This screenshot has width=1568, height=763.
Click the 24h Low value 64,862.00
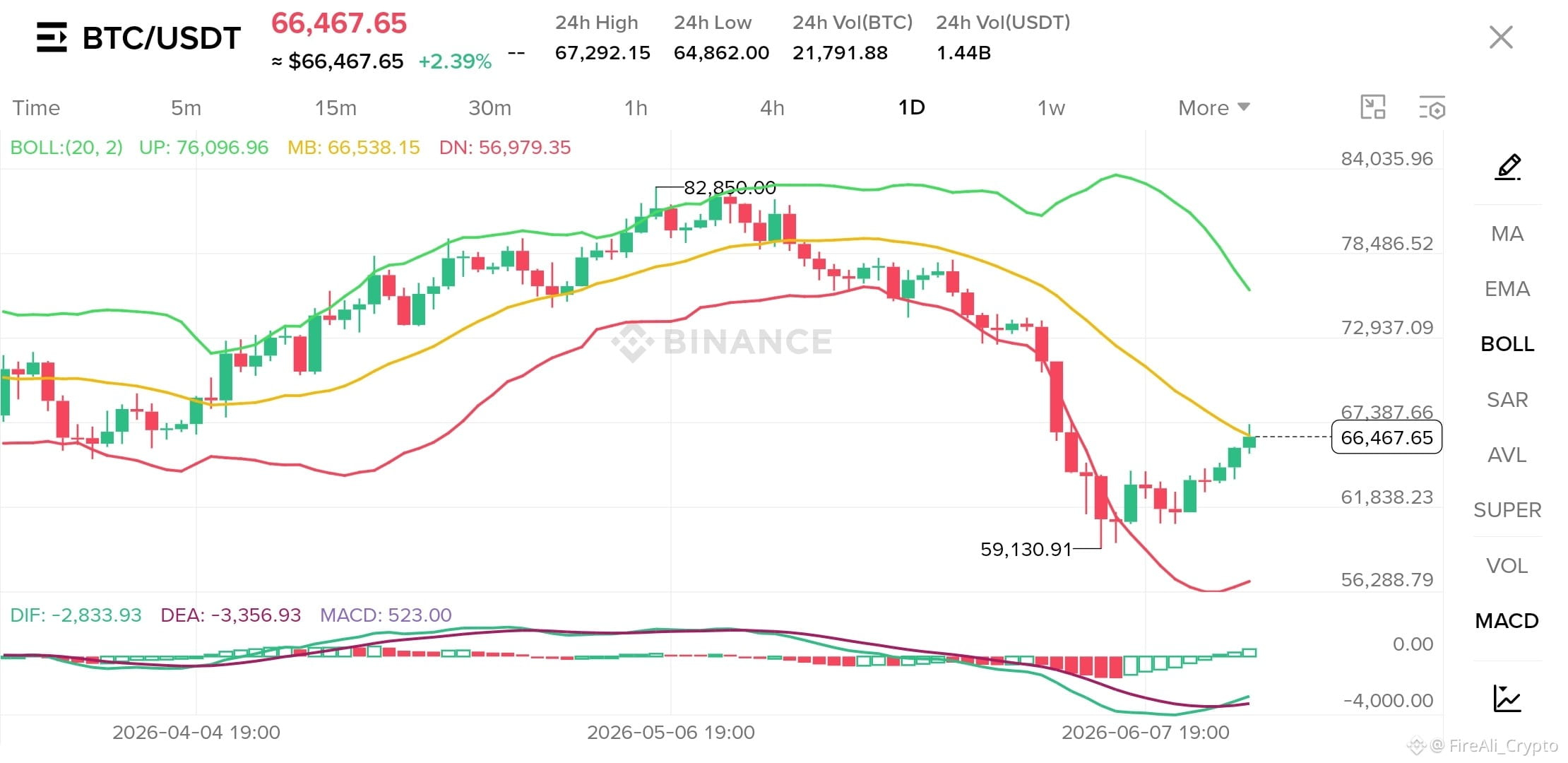point(721,53)
